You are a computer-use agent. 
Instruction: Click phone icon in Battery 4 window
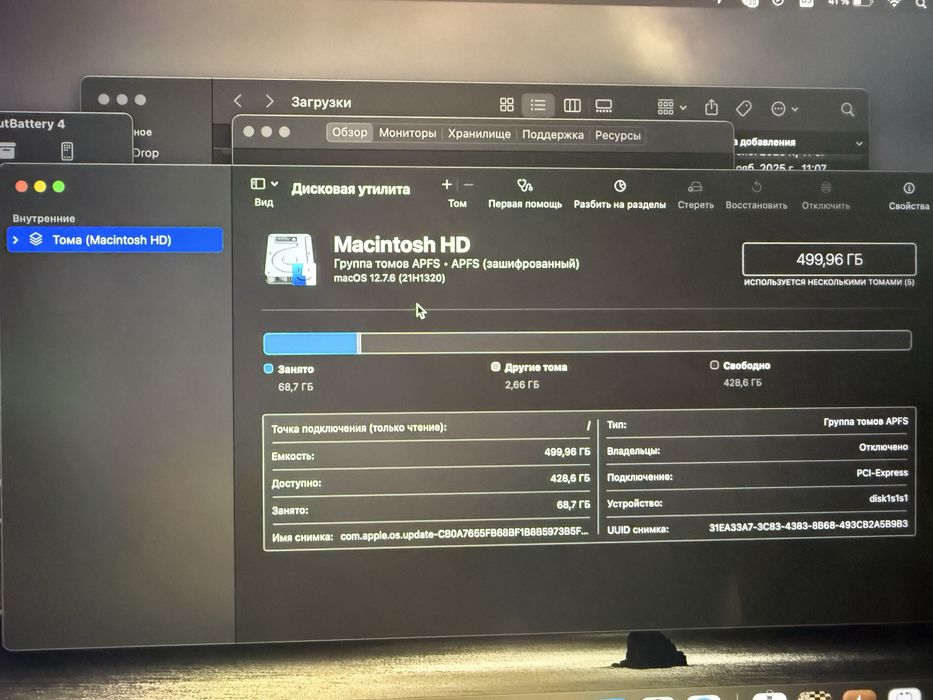pos(67,151)
